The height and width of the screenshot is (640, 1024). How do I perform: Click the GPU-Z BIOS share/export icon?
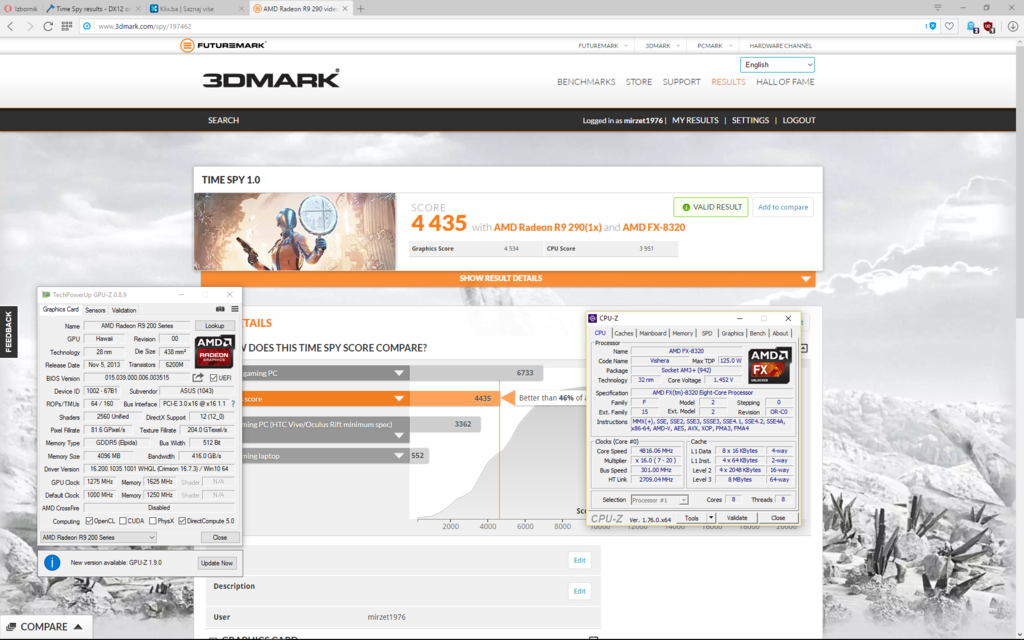(198, 377)
